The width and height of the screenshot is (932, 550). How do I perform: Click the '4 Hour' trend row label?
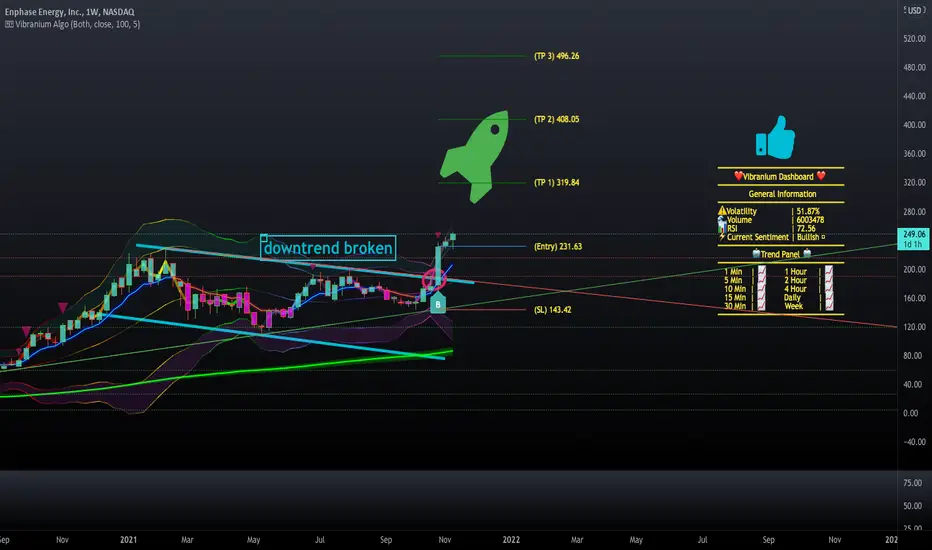point(795,289)
